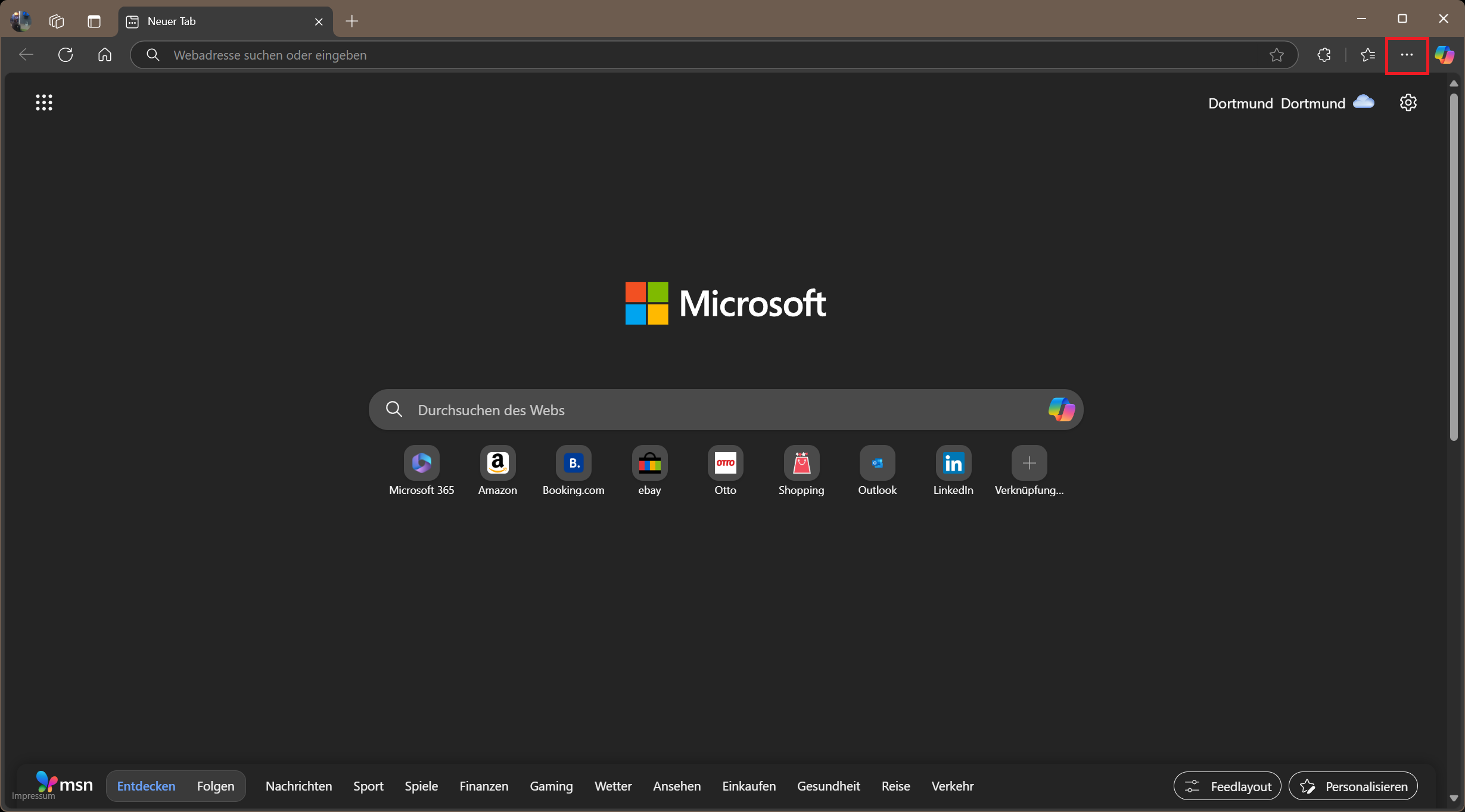Open the Otto shortcut
Screen dimensions: 1465x812
click(726, 471)
